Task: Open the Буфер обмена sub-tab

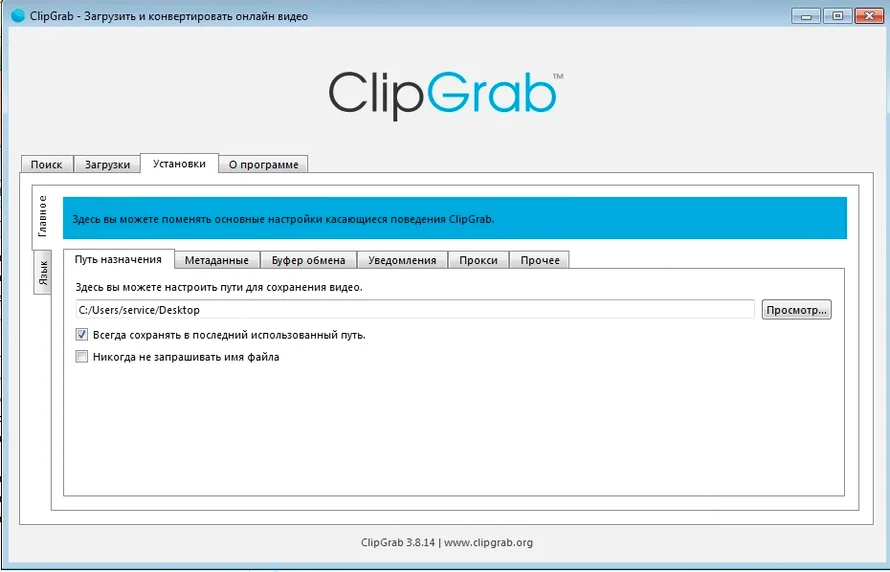Action: click(x=308, y=260)
